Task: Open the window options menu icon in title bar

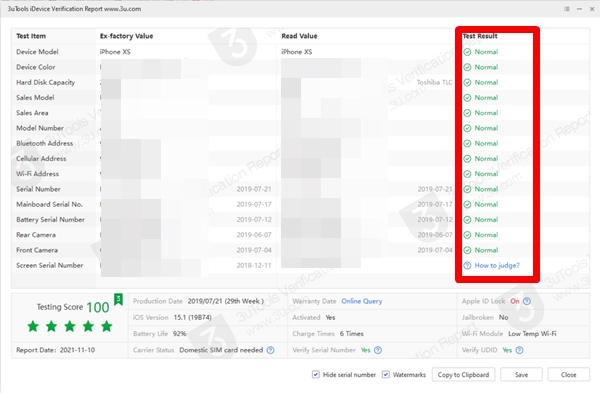Action: pyautogui.click(x=567, y=9)
